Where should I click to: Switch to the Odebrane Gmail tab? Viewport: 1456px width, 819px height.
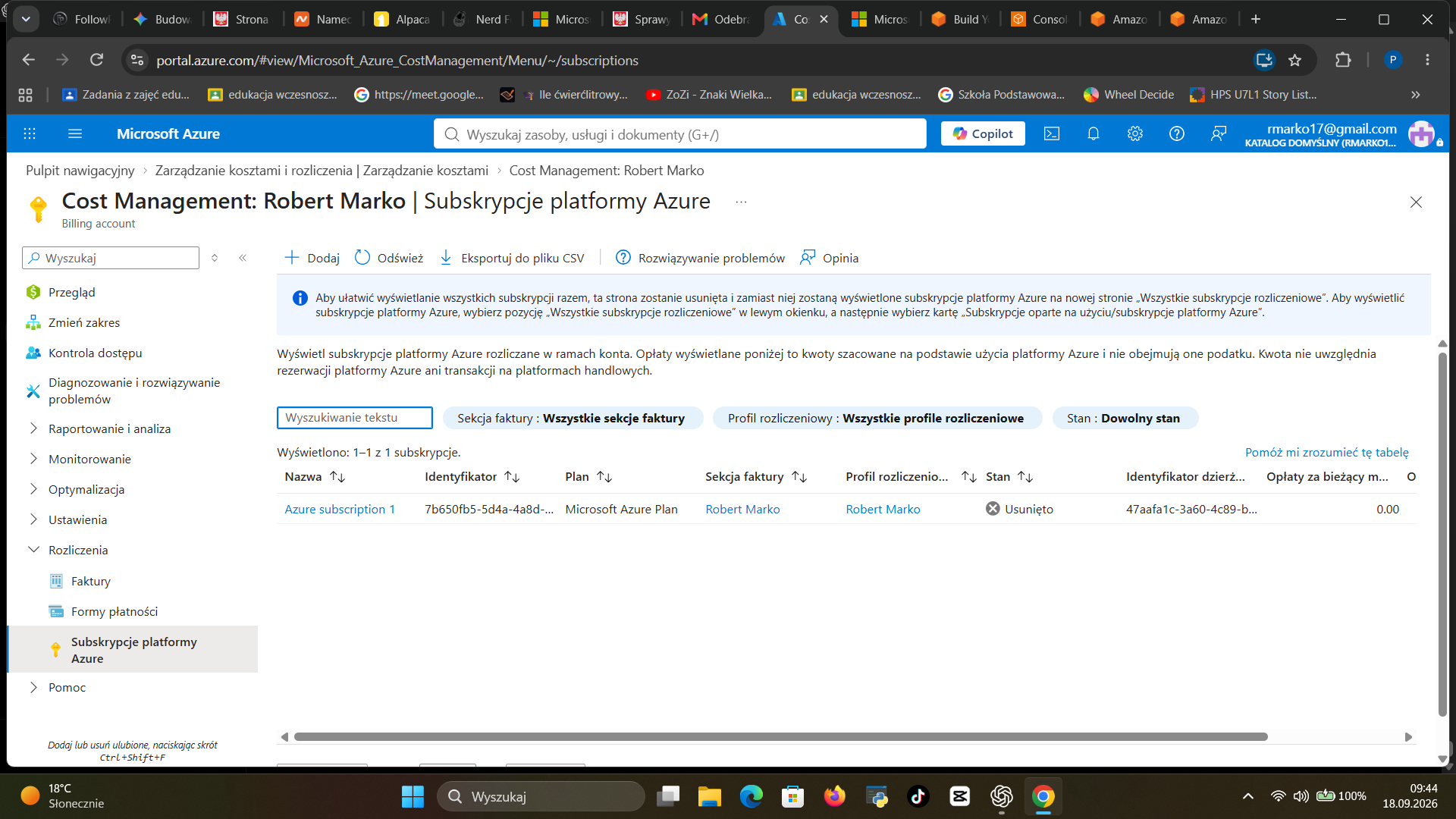[x=720, y=19]
